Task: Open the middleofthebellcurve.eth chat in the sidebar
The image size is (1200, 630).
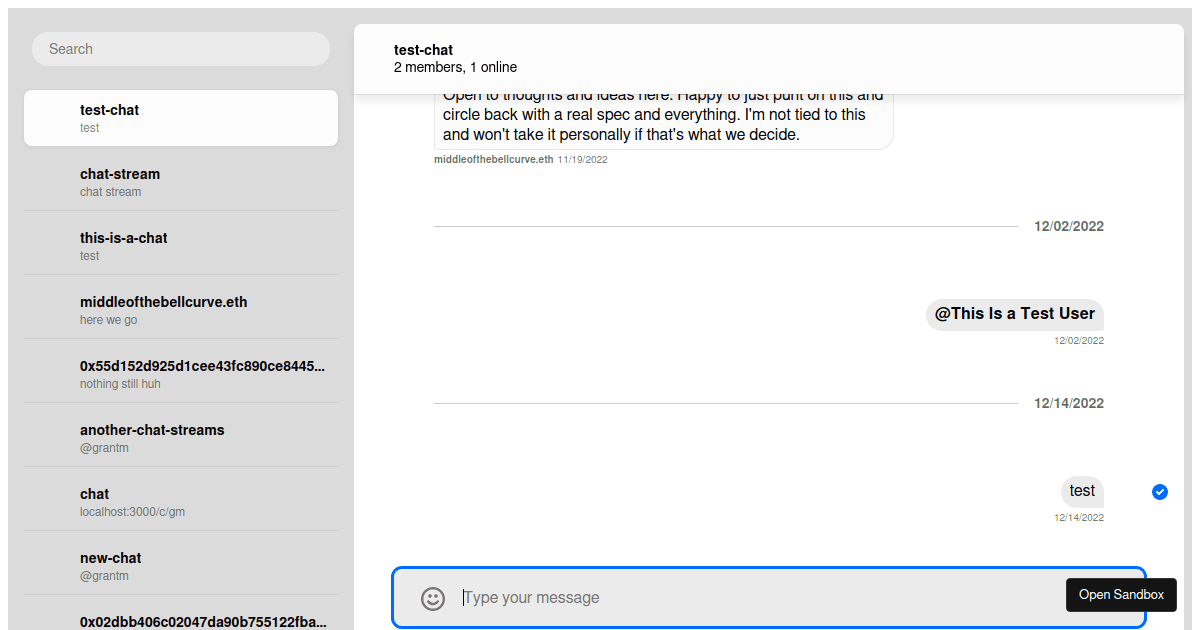Action: click(x=180, y=310)
